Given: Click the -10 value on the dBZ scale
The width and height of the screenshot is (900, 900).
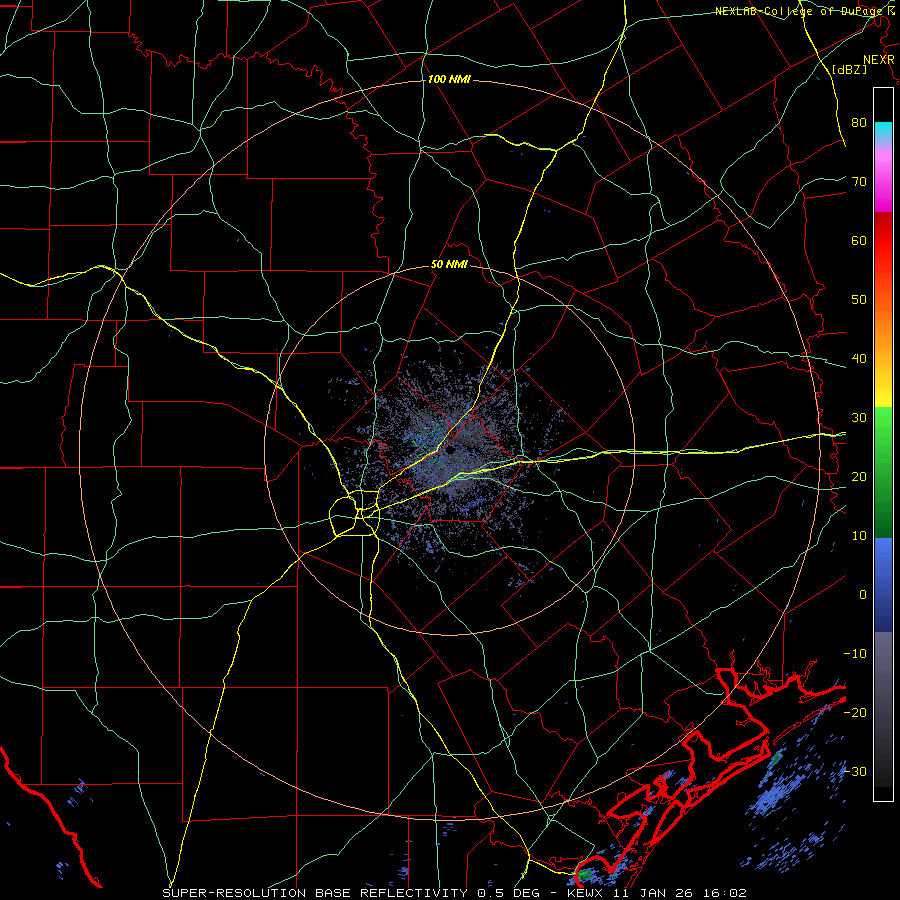Looking at the screenshot, I should 855,653.
